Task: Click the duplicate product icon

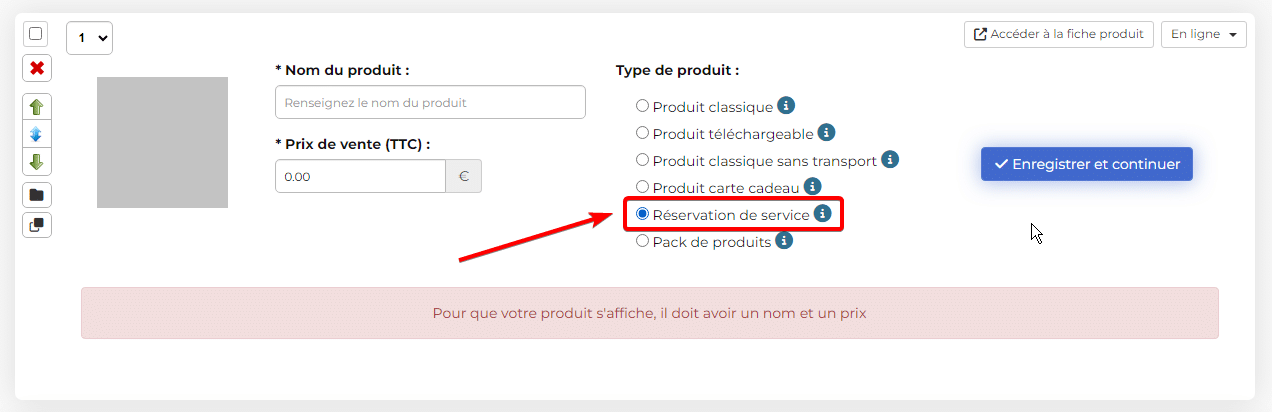Action: [x=37, y=225]
